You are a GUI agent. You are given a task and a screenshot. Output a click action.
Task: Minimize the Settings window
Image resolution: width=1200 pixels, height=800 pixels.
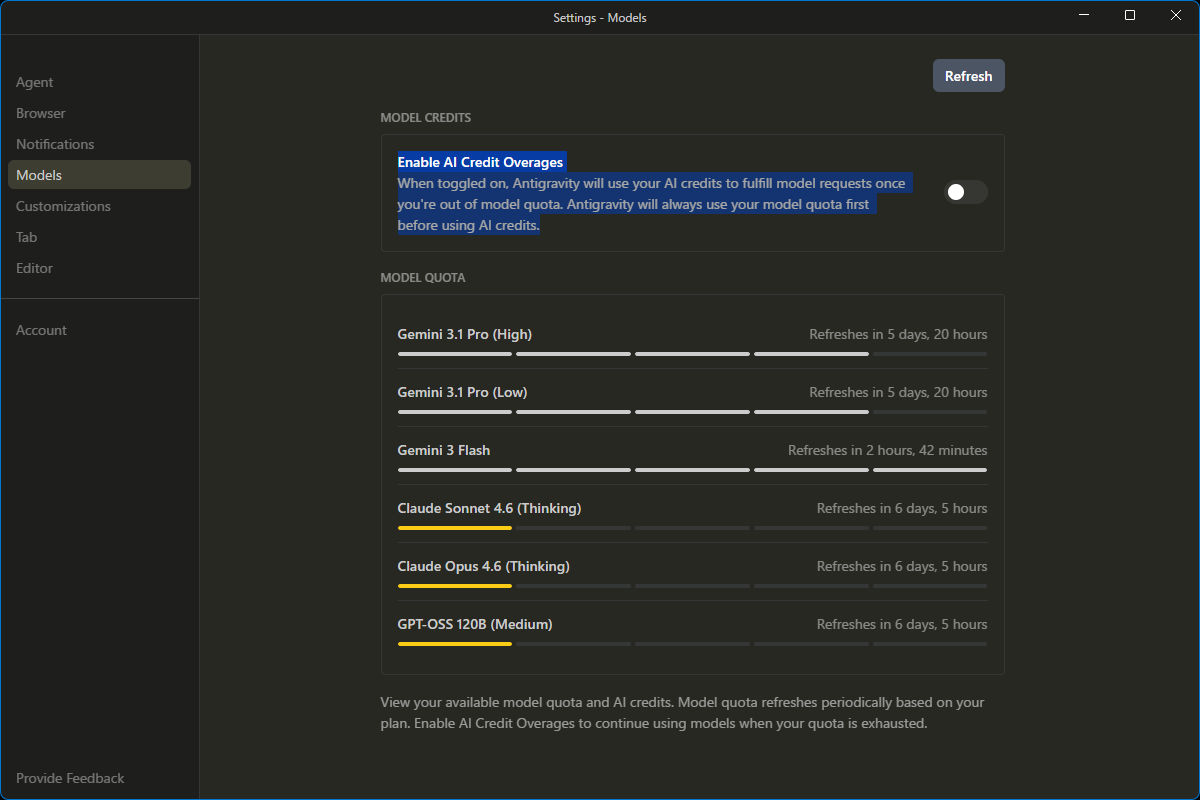click(1084, 15)
